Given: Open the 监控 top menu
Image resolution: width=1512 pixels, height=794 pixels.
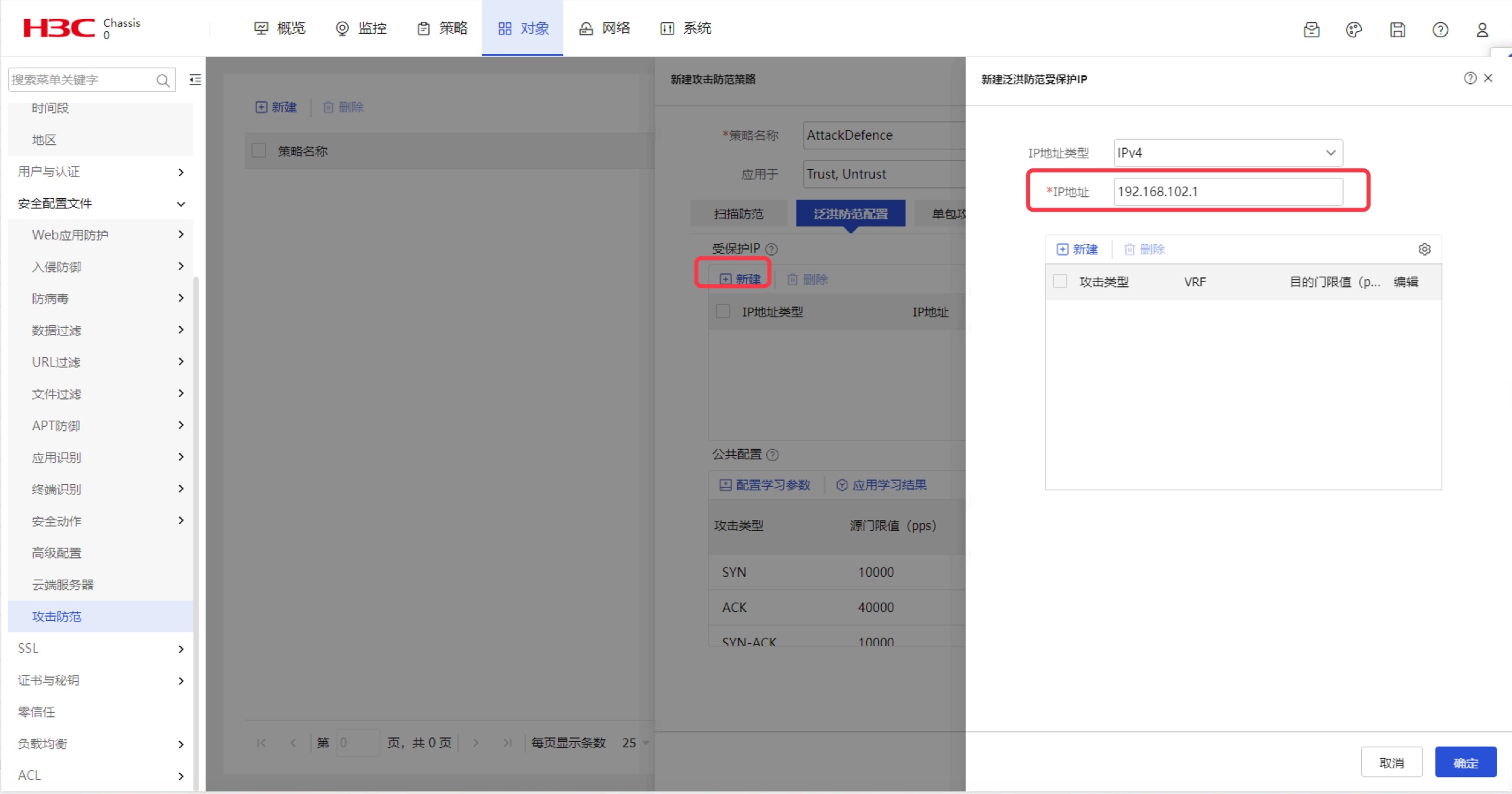Looking at the screenshot, I should click(x=361, y=28).
